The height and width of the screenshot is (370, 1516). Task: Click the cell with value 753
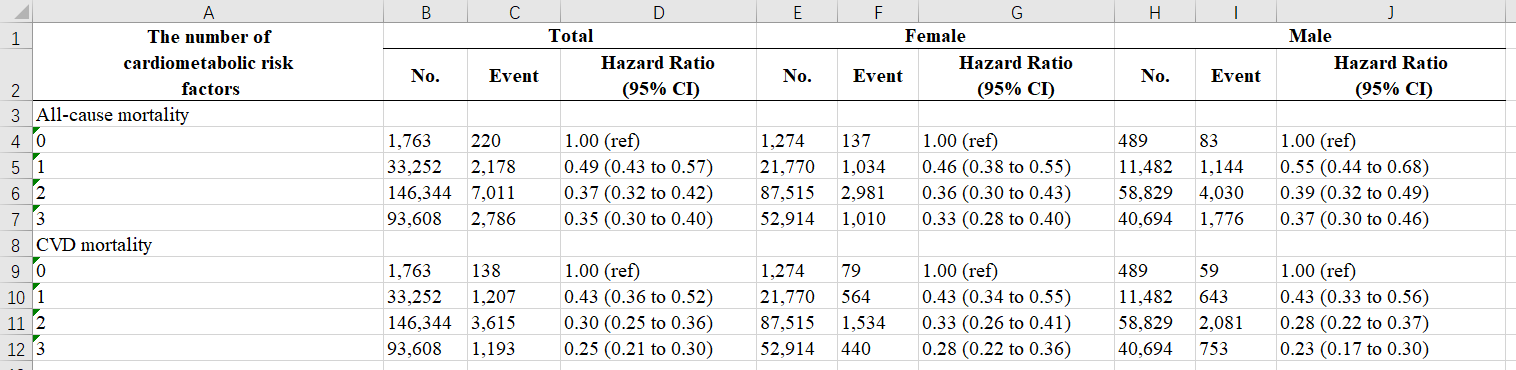coord(1235,348)
